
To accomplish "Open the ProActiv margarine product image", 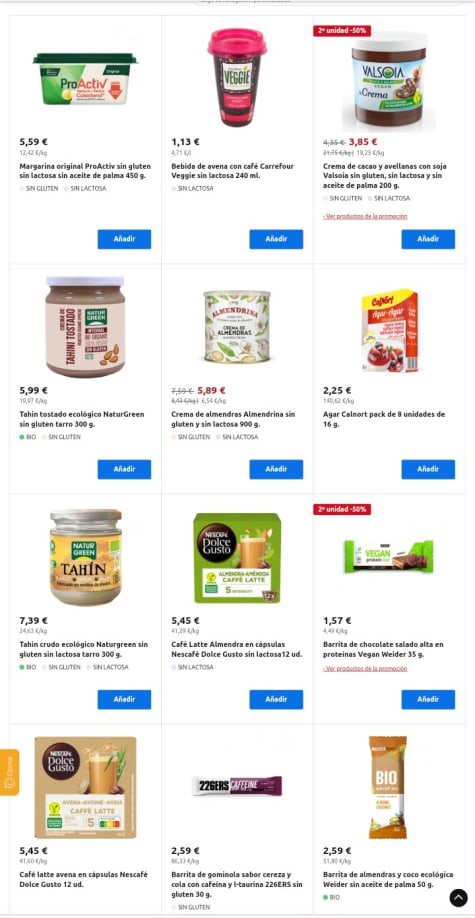I will click(86, 78).
